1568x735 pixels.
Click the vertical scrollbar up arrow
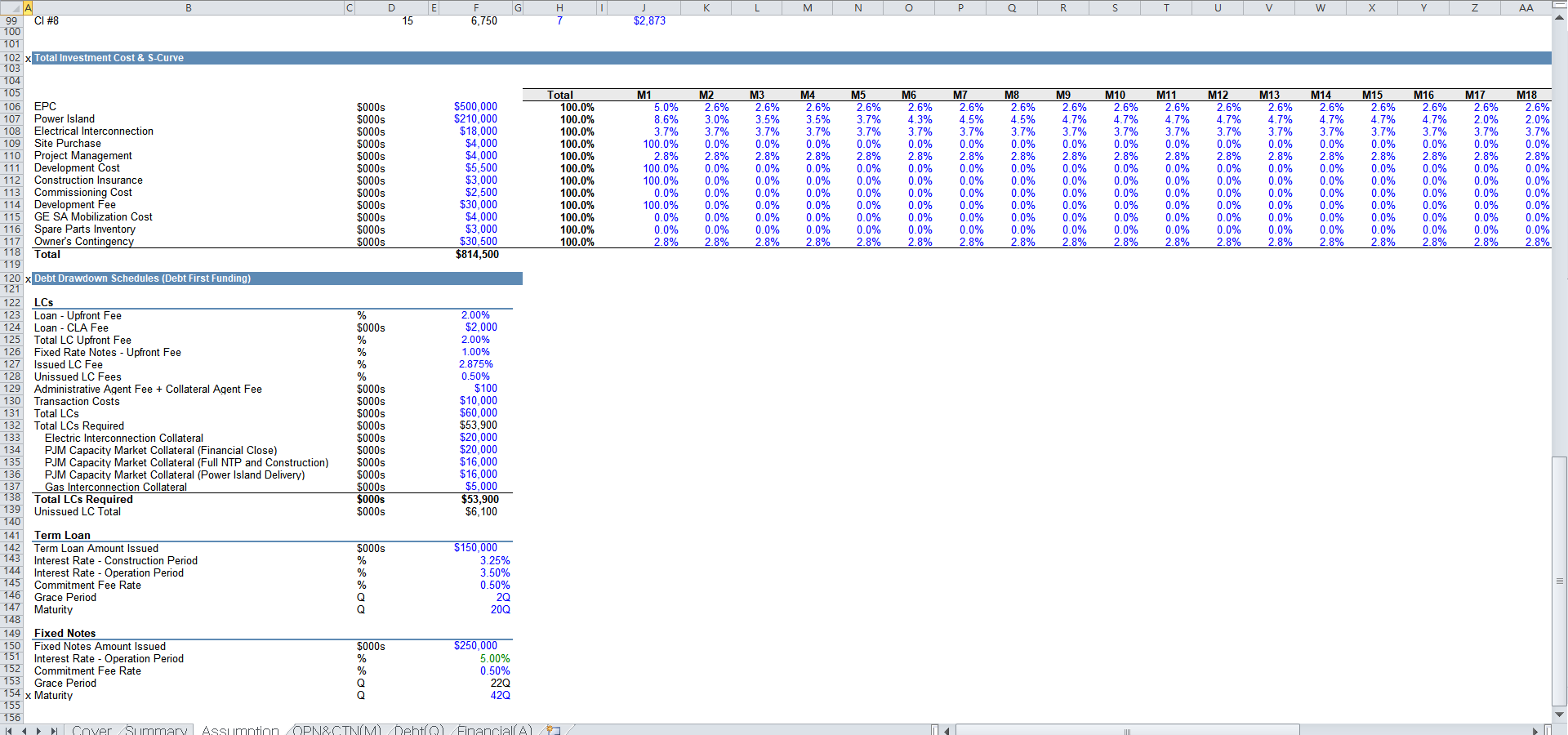[x=1560, y=18]
